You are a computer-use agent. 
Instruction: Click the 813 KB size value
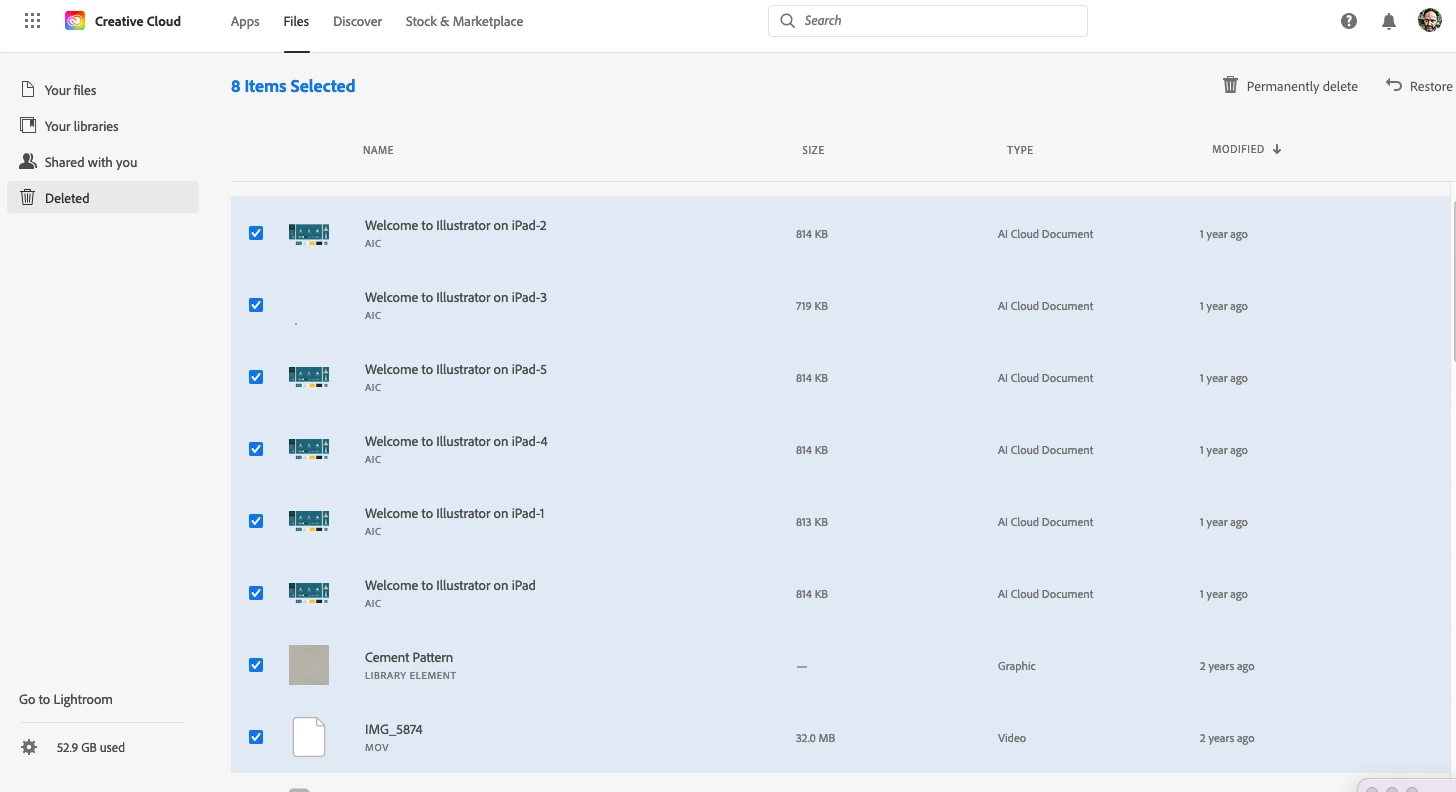click(812, 522)
